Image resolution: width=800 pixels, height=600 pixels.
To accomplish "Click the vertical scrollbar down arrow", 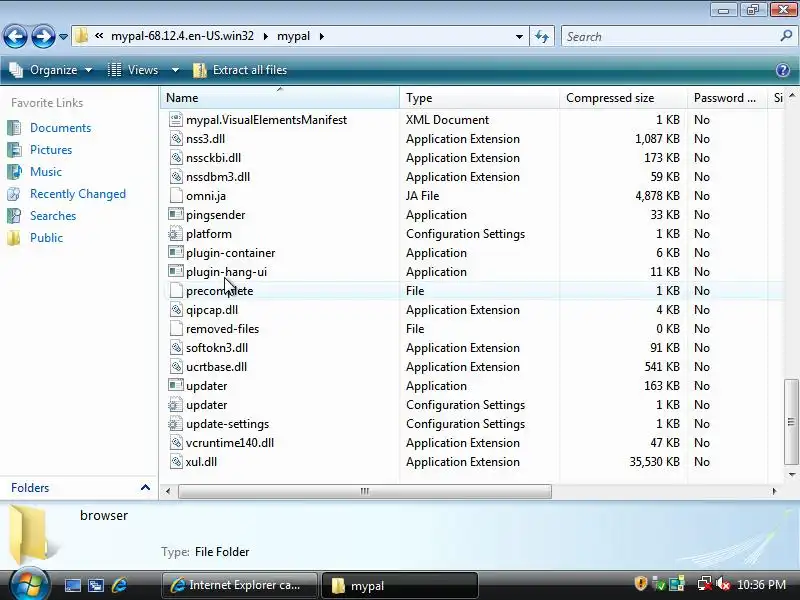I will click(792, 474).
